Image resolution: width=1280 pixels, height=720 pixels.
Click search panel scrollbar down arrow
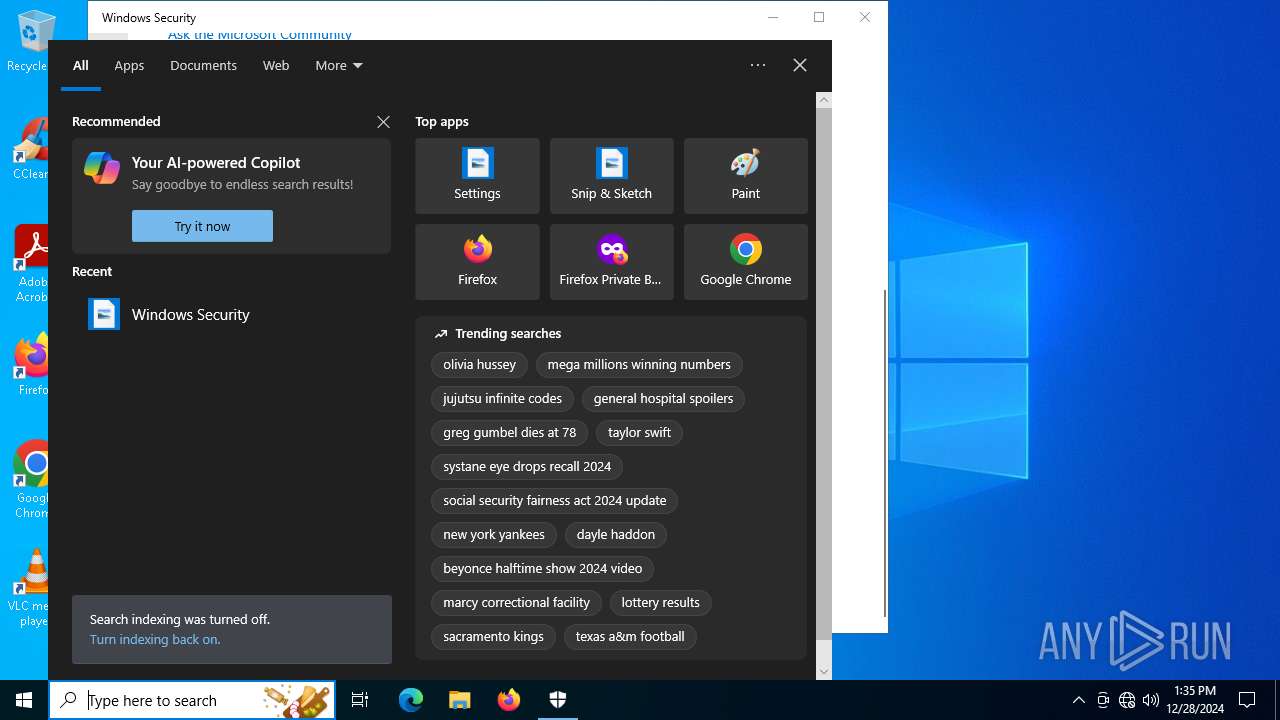pyautogui.click(x=824, y=672)
